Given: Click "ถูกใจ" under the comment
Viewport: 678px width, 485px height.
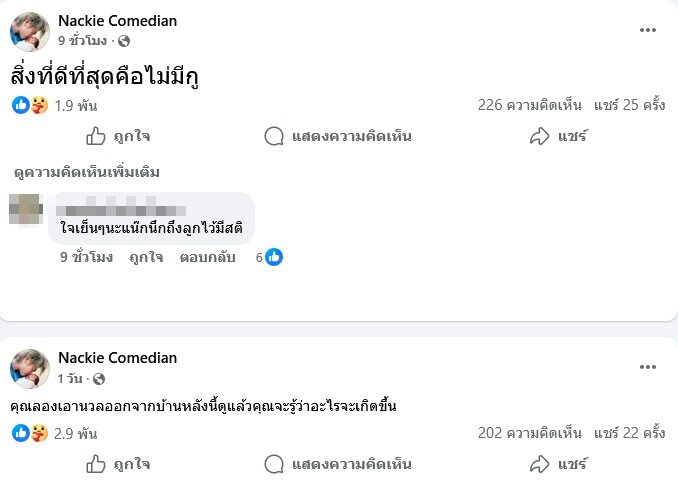Looking at the screenshot, I should pos(146,257).
